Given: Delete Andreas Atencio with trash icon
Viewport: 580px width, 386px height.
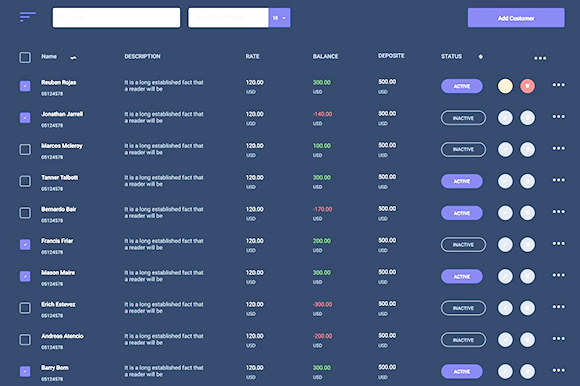Looking at the screenshot, I should (527, 340).
